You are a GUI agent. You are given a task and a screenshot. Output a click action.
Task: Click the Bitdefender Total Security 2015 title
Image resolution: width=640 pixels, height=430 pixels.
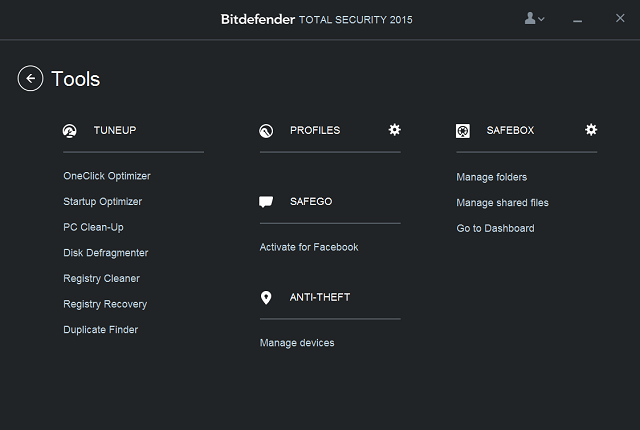[x=317, y=20]
